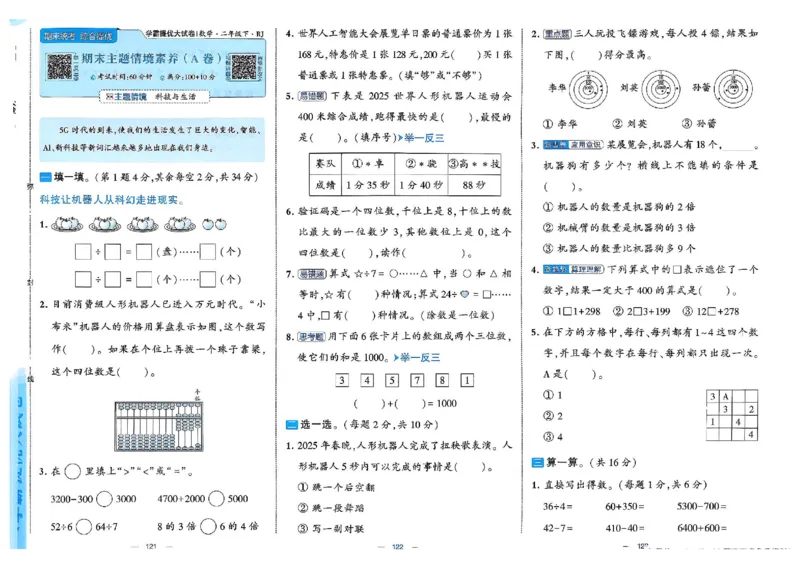800x566 pixels.
Task: Click the calculation 6400+600=
Action: pyautogui.click(x=702, y=528)
